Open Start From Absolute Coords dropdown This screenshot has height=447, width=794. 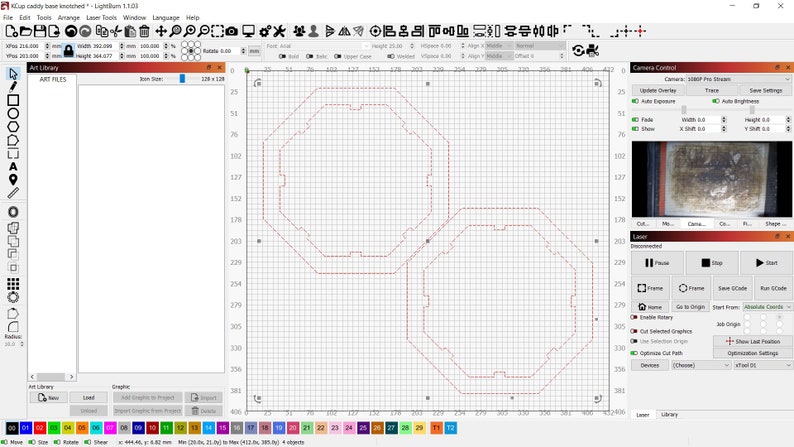tap(767, 307)
